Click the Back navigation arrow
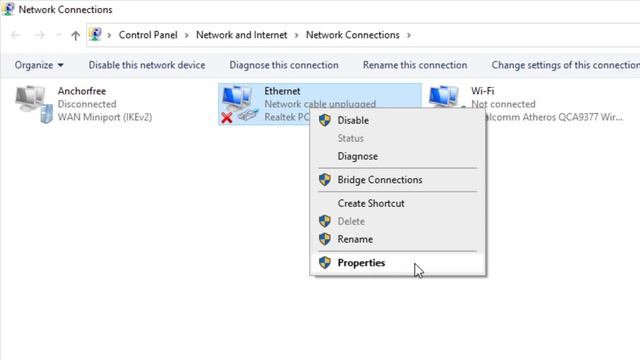 pyautogui.click(x=16, y=35)
